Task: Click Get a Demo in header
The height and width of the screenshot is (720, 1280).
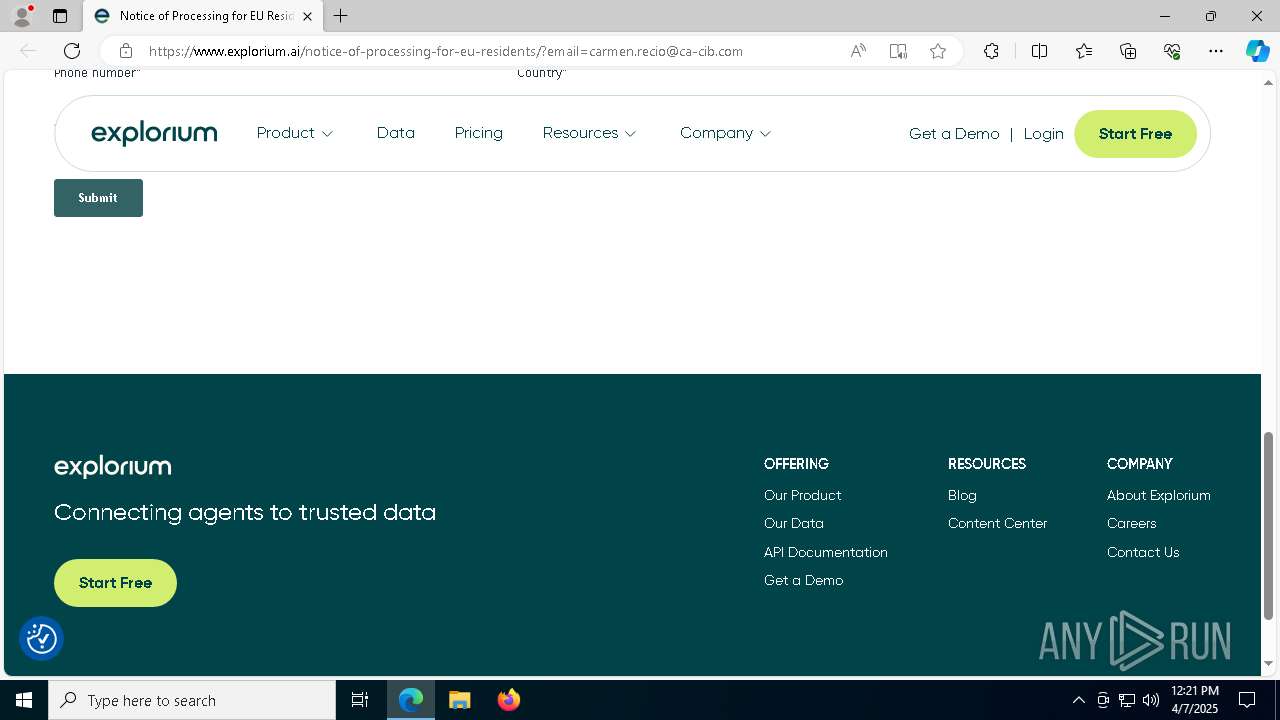Action: point(954,134)
